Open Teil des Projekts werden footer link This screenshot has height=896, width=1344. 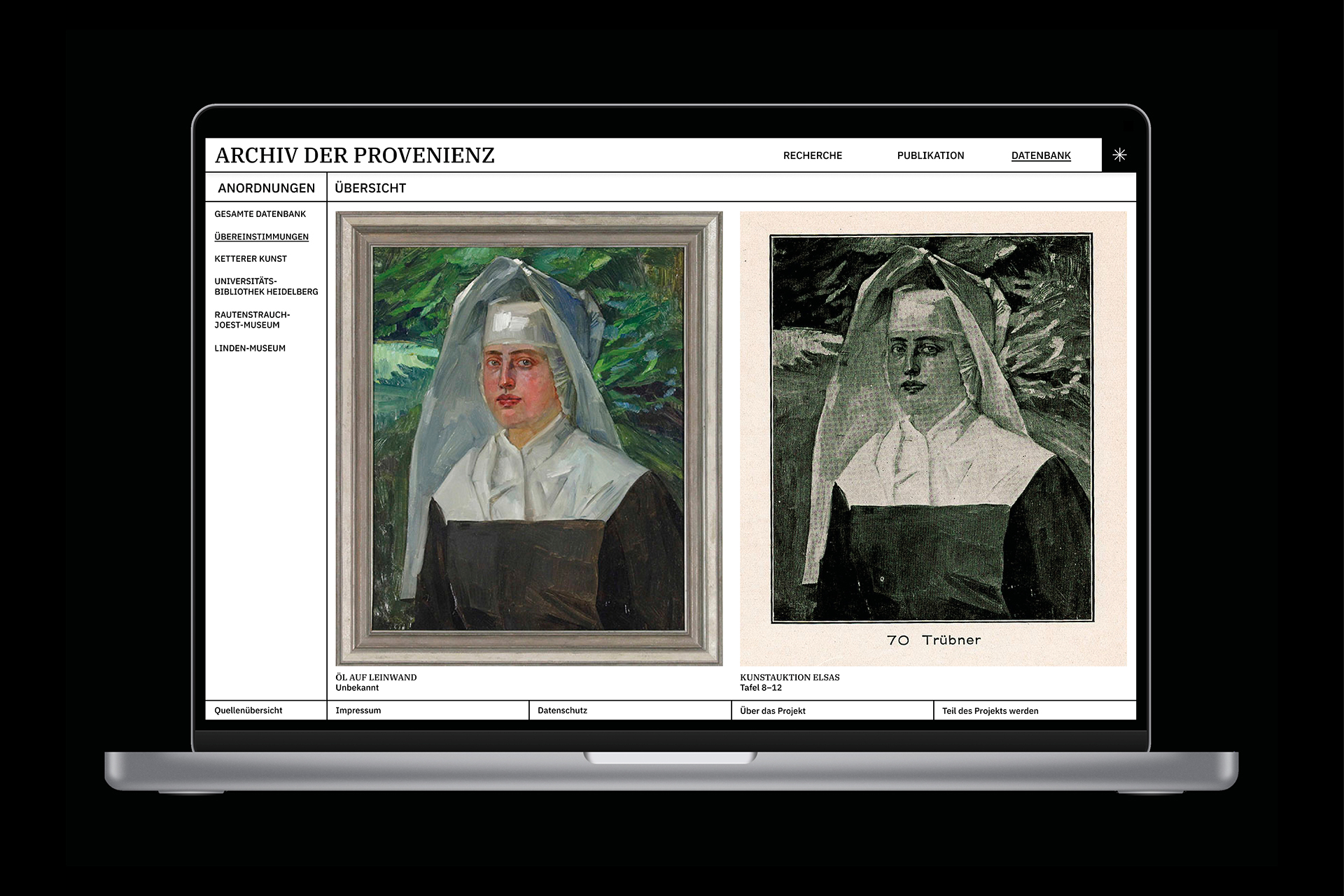990,710
